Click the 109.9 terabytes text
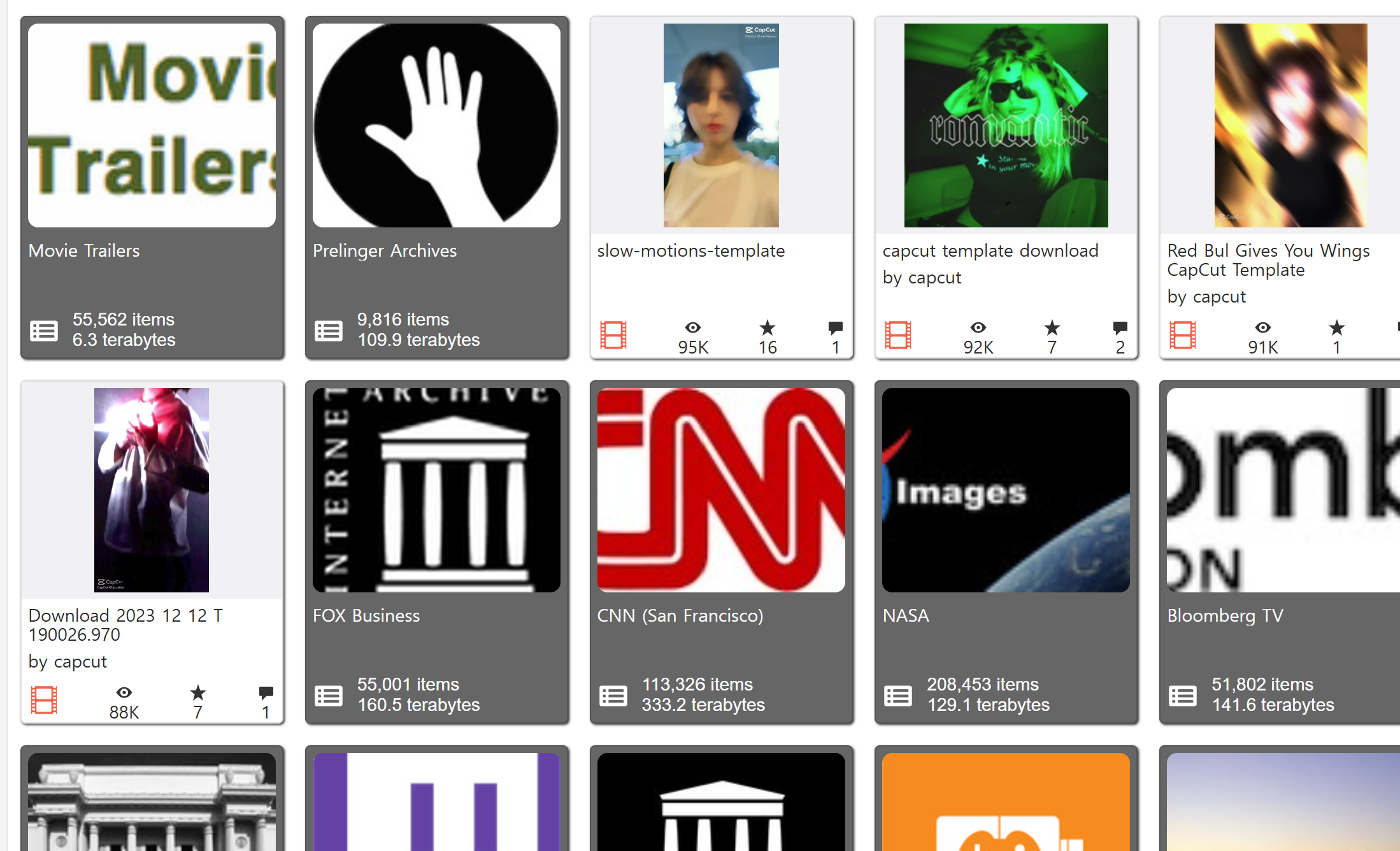1400x851 pixels. pos(418,340)
